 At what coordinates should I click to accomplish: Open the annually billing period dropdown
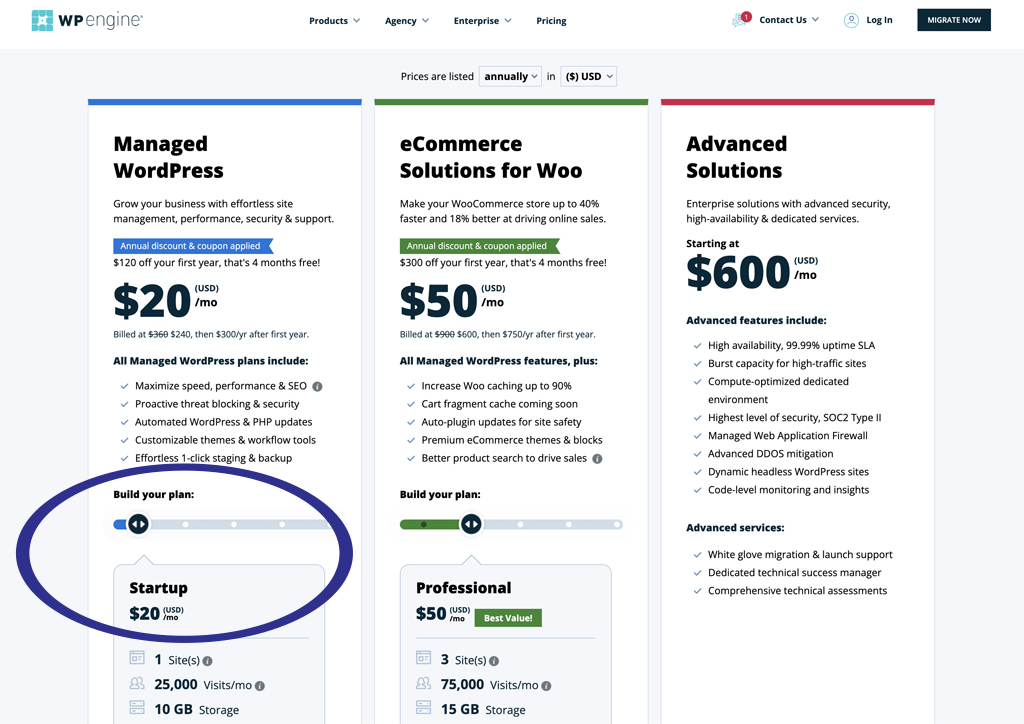click(x=510, y=76)
